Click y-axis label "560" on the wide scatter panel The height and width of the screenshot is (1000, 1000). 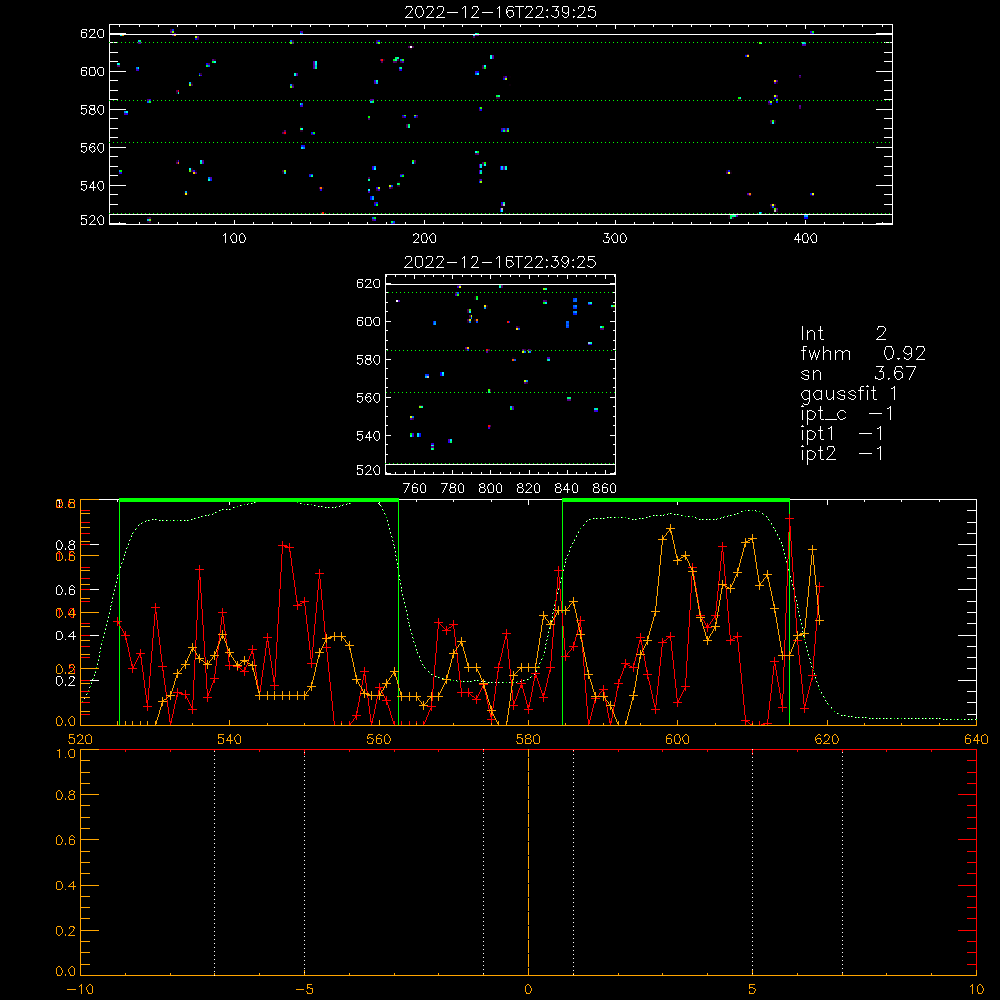(x=92, y=148)
